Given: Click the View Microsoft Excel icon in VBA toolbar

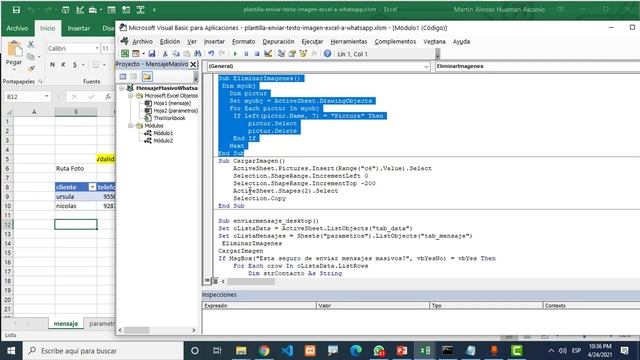Looking at the screenshot, I should [x=125, y=53].
